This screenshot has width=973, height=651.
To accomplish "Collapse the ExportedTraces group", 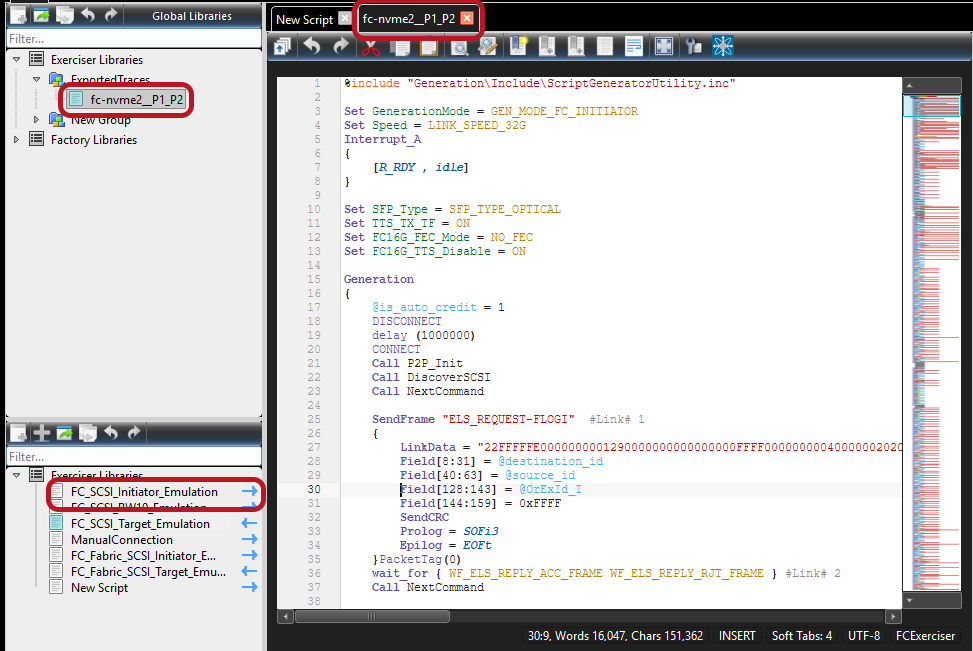I will 37,79.
